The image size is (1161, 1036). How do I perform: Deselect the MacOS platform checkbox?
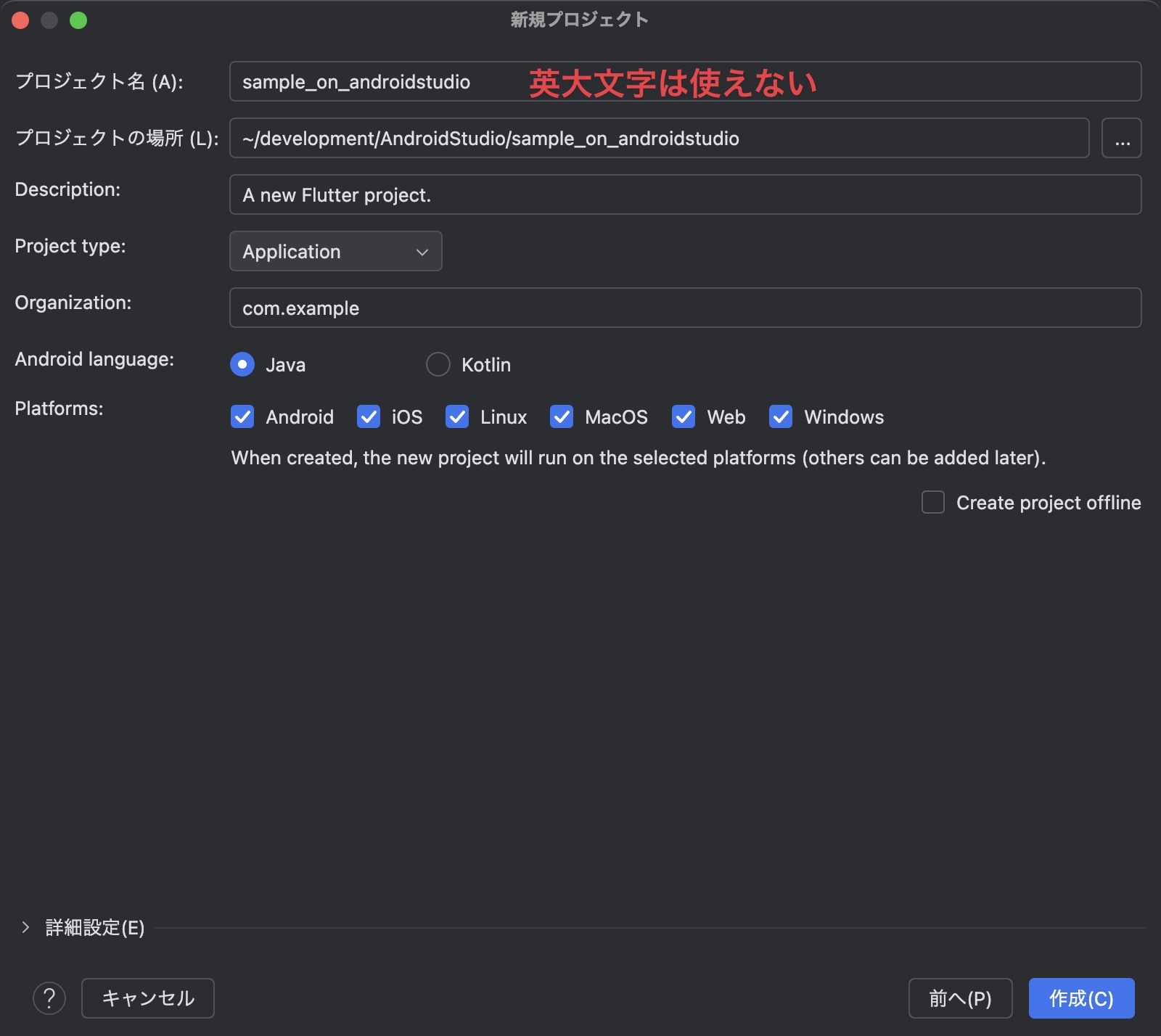[562, 417]
